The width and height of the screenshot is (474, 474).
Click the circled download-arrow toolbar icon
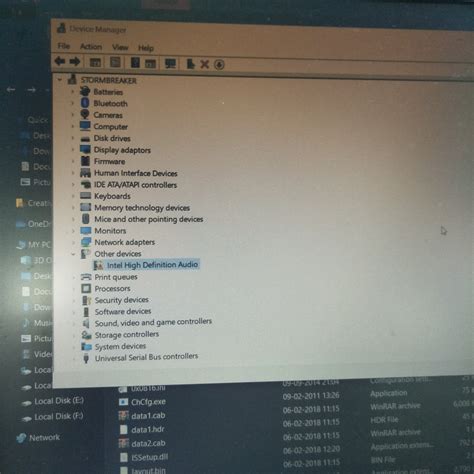[219, 64]
